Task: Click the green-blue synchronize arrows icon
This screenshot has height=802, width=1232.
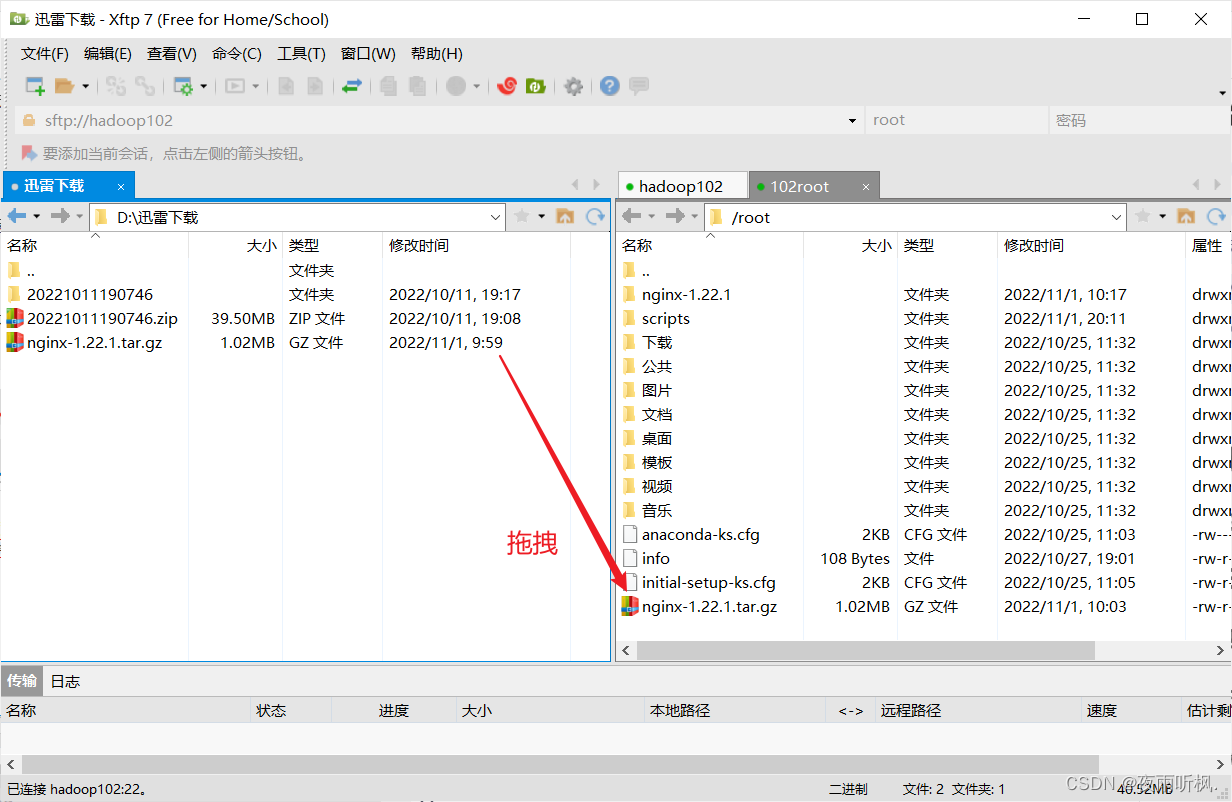Action: click(x=351, y=86)
